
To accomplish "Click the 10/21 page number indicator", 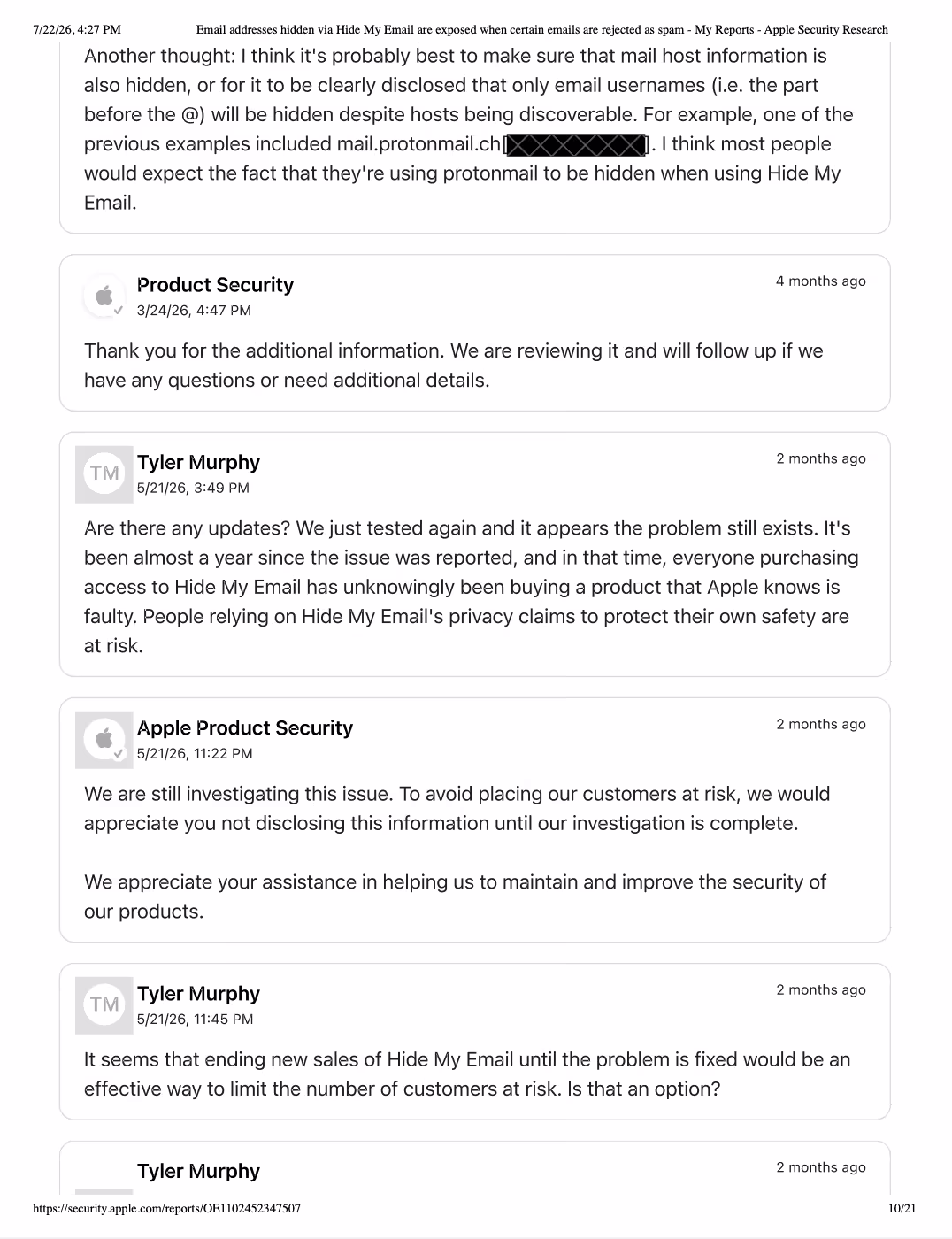I will [902, 1208].
